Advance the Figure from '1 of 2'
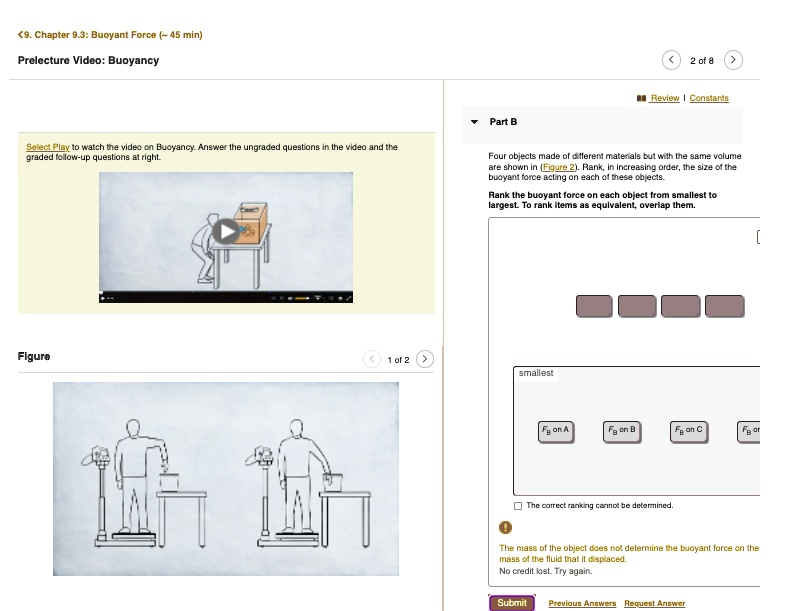Image resolution: width=805 pixels, height=611 pixels. pos(424,358)
